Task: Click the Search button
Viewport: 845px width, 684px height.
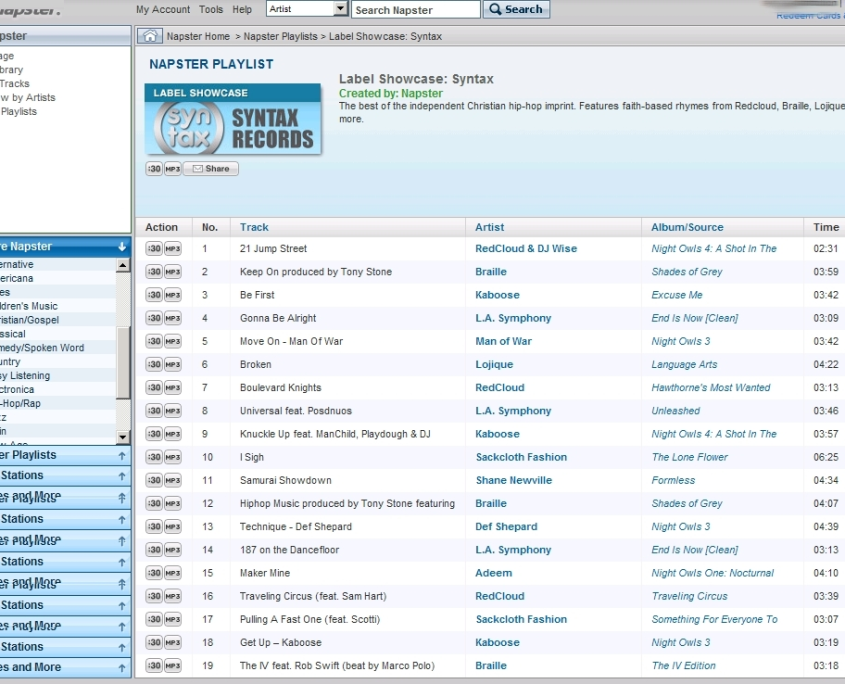Action: pos(516,9)
